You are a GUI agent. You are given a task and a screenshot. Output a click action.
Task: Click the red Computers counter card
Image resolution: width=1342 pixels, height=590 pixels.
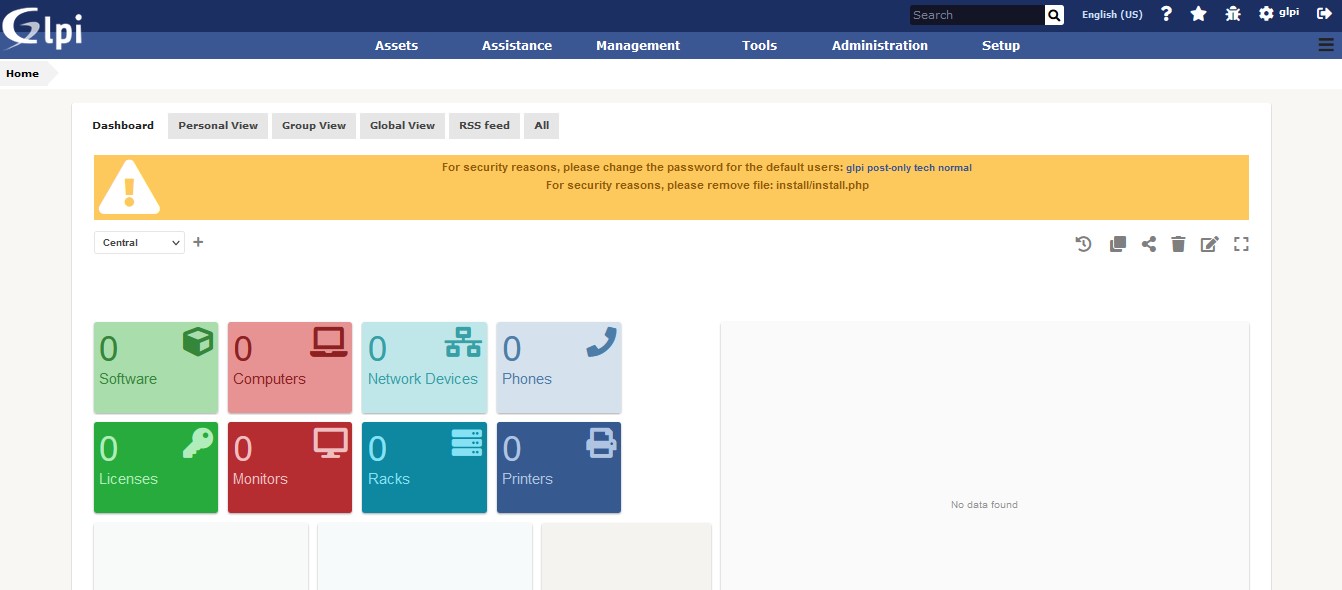(290, 367)
